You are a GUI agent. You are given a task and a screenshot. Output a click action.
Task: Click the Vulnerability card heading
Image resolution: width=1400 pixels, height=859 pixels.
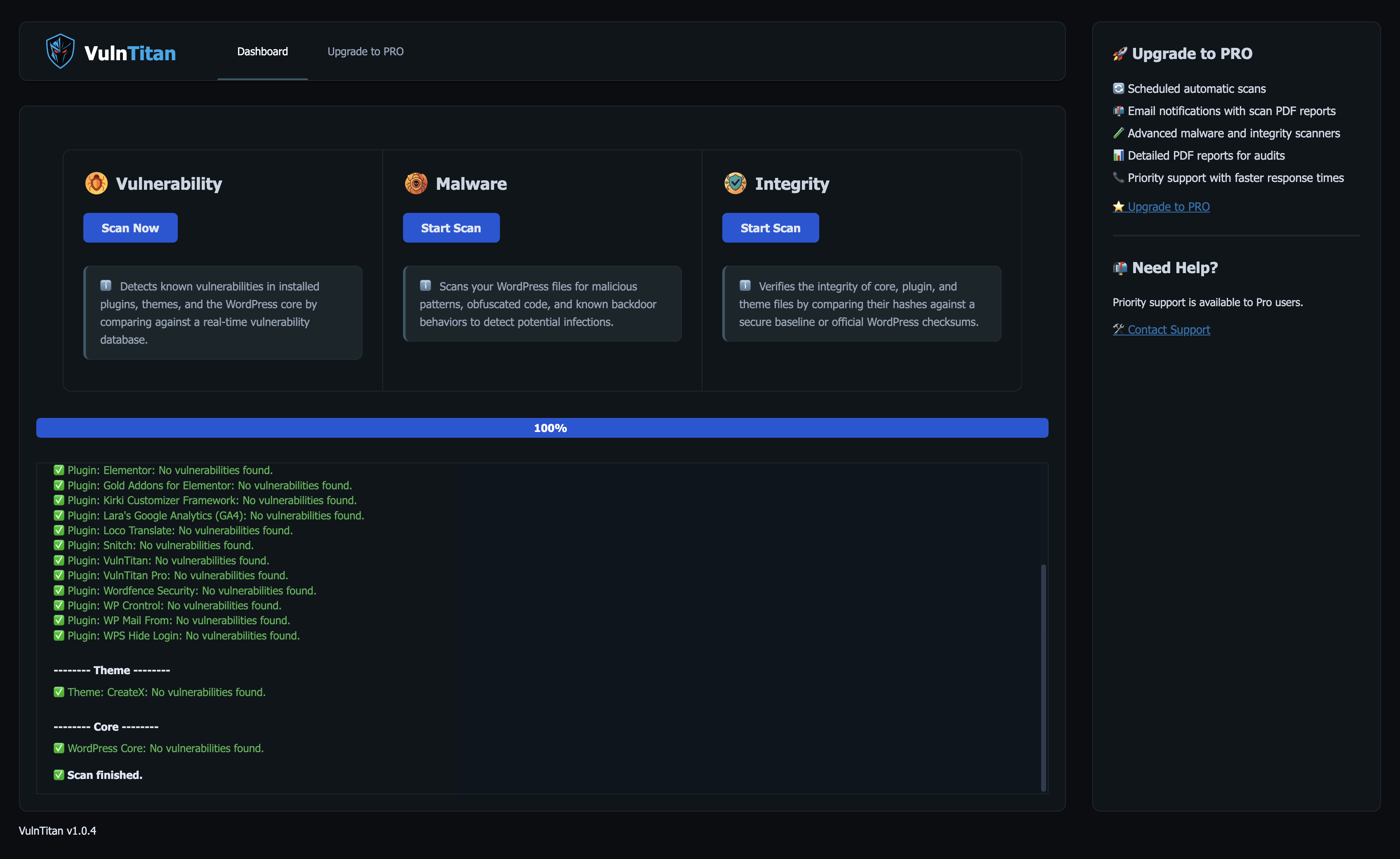tap(169, 184)
